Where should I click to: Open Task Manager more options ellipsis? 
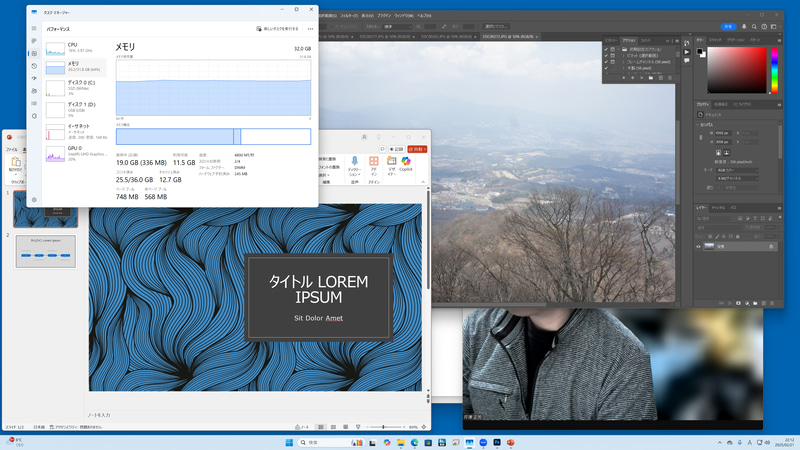(310, 29)
